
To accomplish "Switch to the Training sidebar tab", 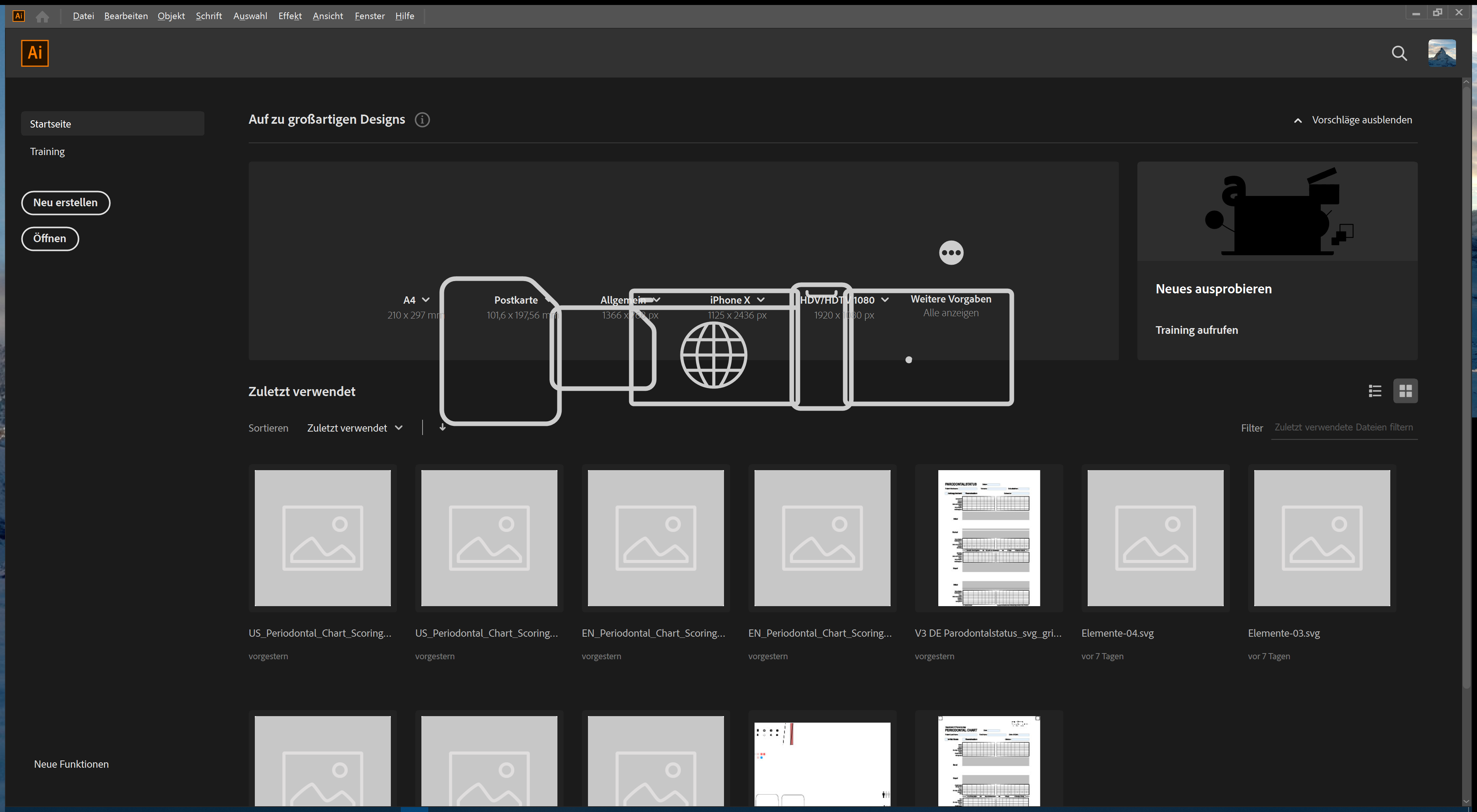I will [48, 151].
